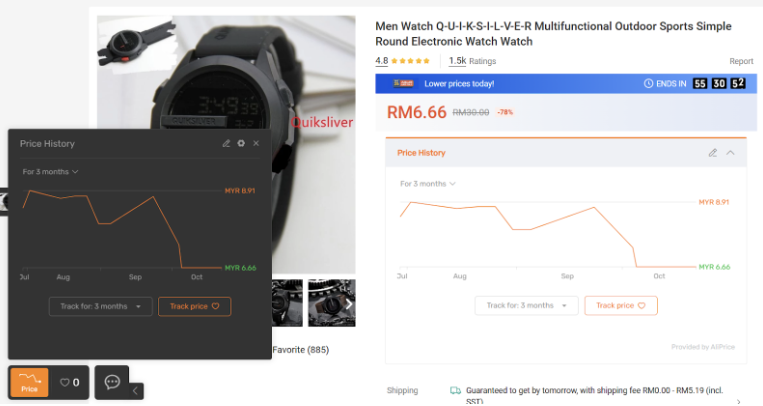Open the chat bubble icon
This screenshot has height=406, width=763.
112,382
